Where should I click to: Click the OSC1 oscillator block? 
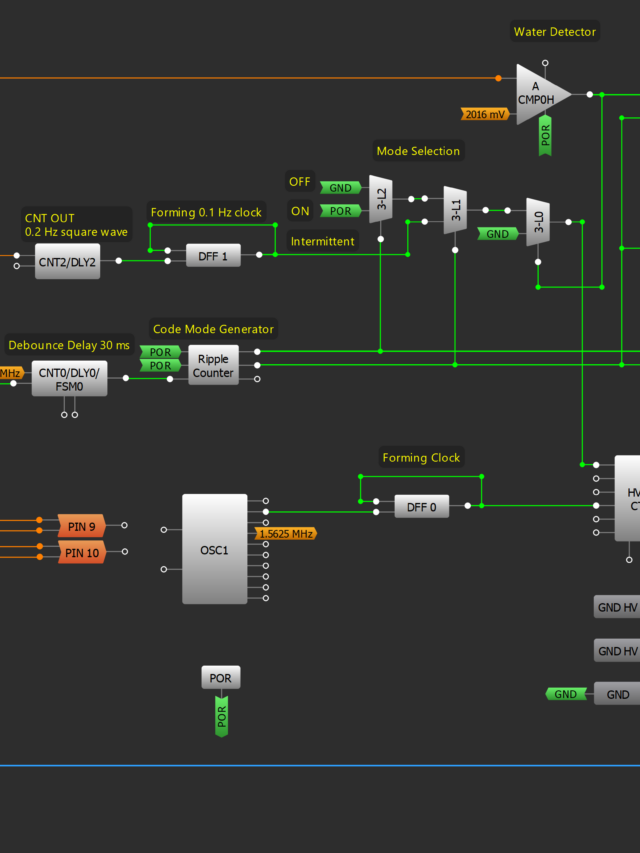[x=214, y=549]
